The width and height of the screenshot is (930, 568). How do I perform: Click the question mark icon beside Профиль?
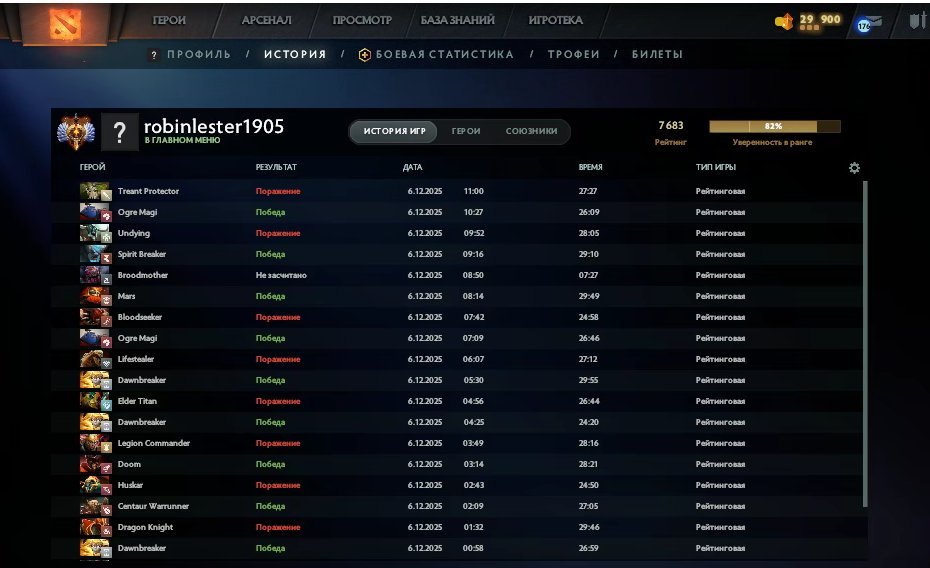(154, 55)
